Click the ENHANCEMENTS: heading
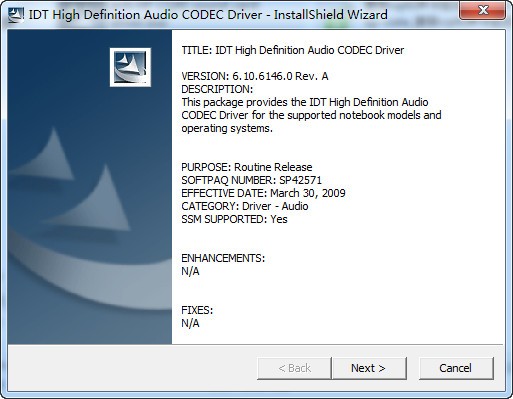513x399 pixels. coord(223,258)
